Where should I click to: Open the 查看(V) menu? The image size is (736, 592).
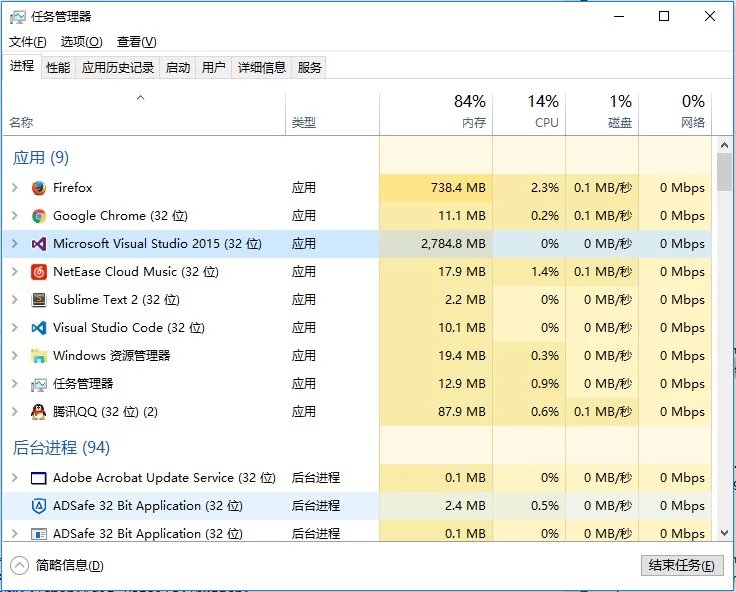pyautogui.click(x=137, y=42)
